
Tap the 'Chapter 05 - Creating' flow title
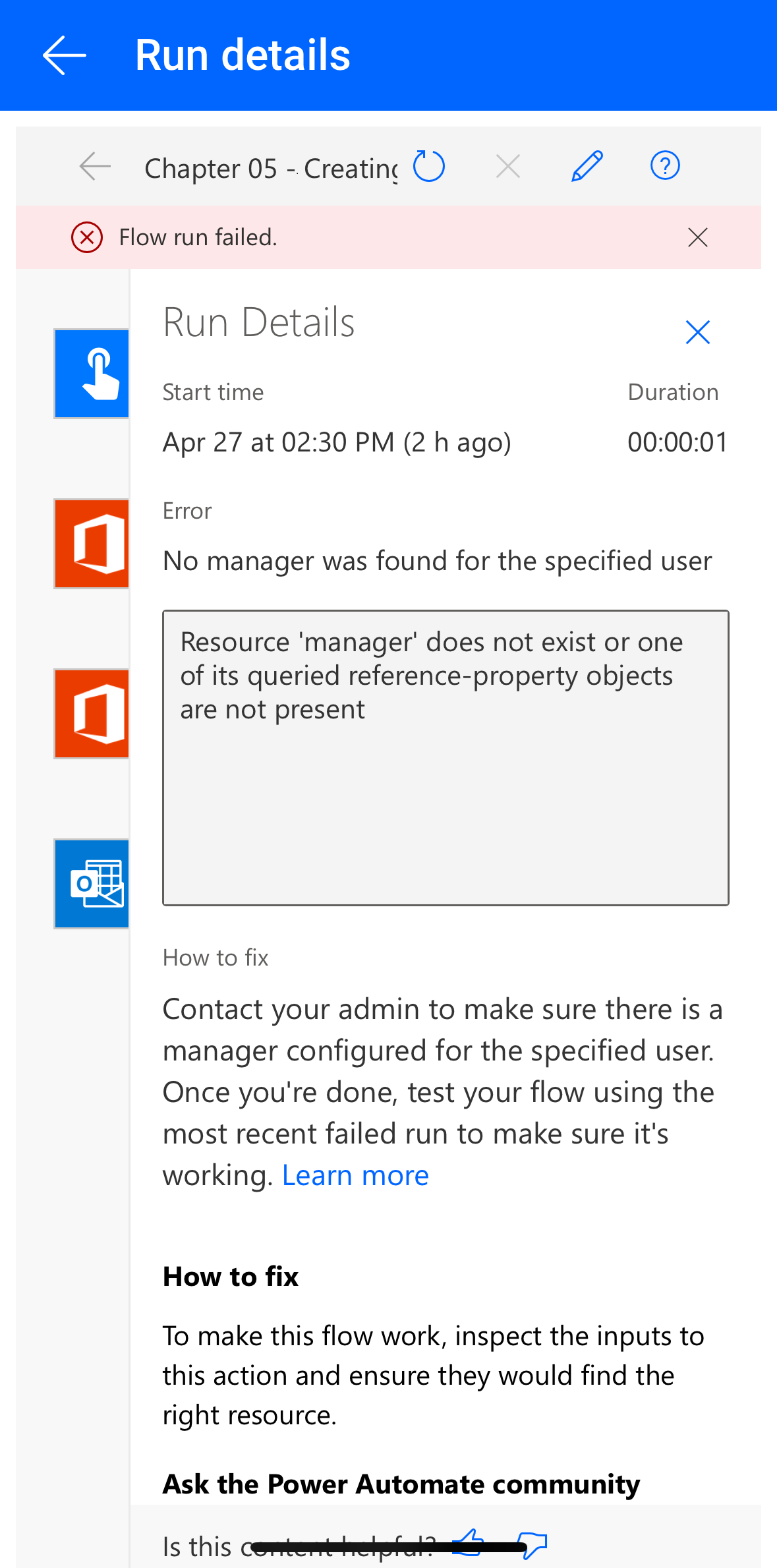(x=270, y=169)
